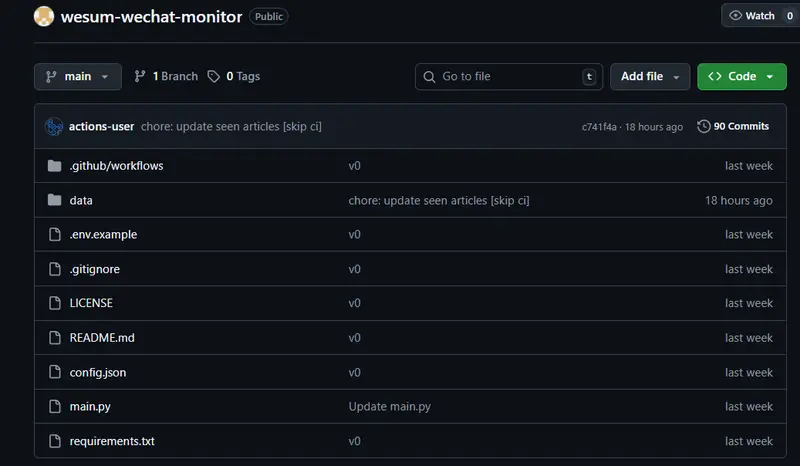This screenshot has height=466, width=800.
Task: Click the data folder icon
Action: (x=54, y=200)
